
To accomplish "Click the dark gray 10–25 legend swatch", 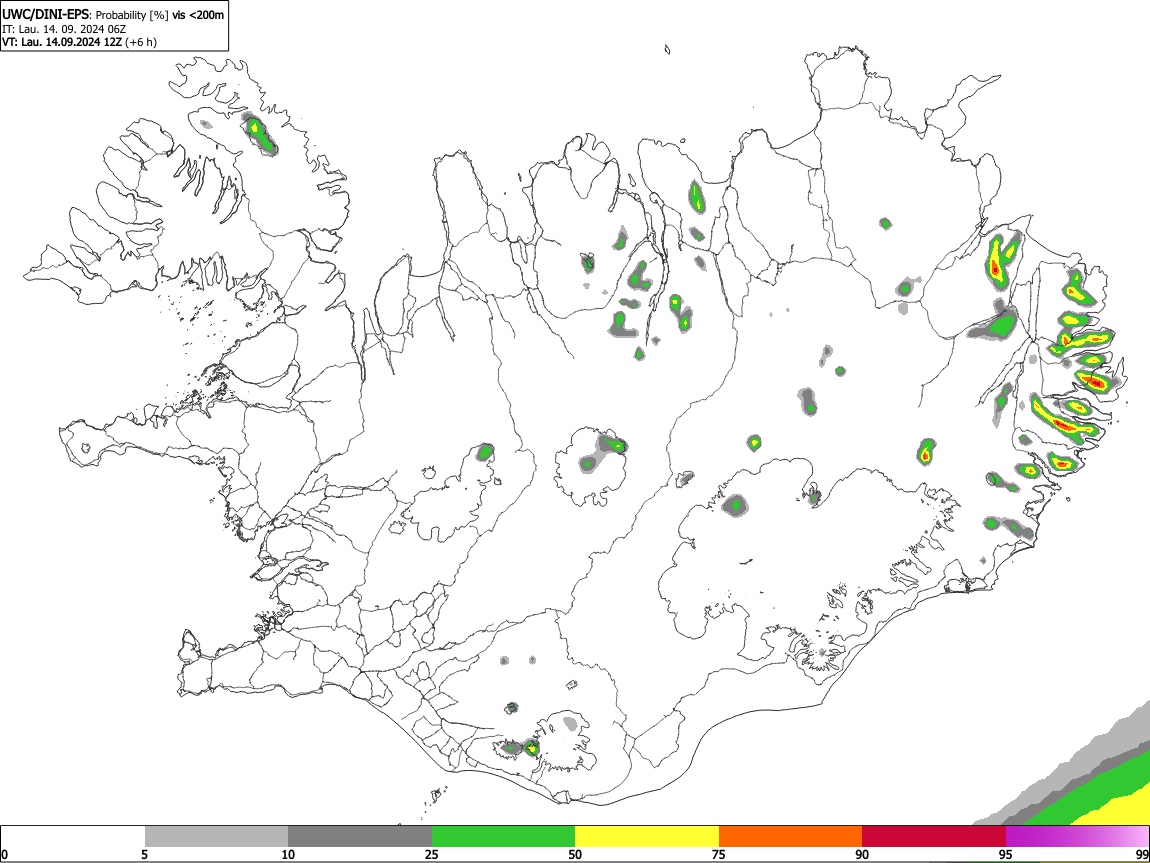I will pyautogui.click(x=360, y=836).
